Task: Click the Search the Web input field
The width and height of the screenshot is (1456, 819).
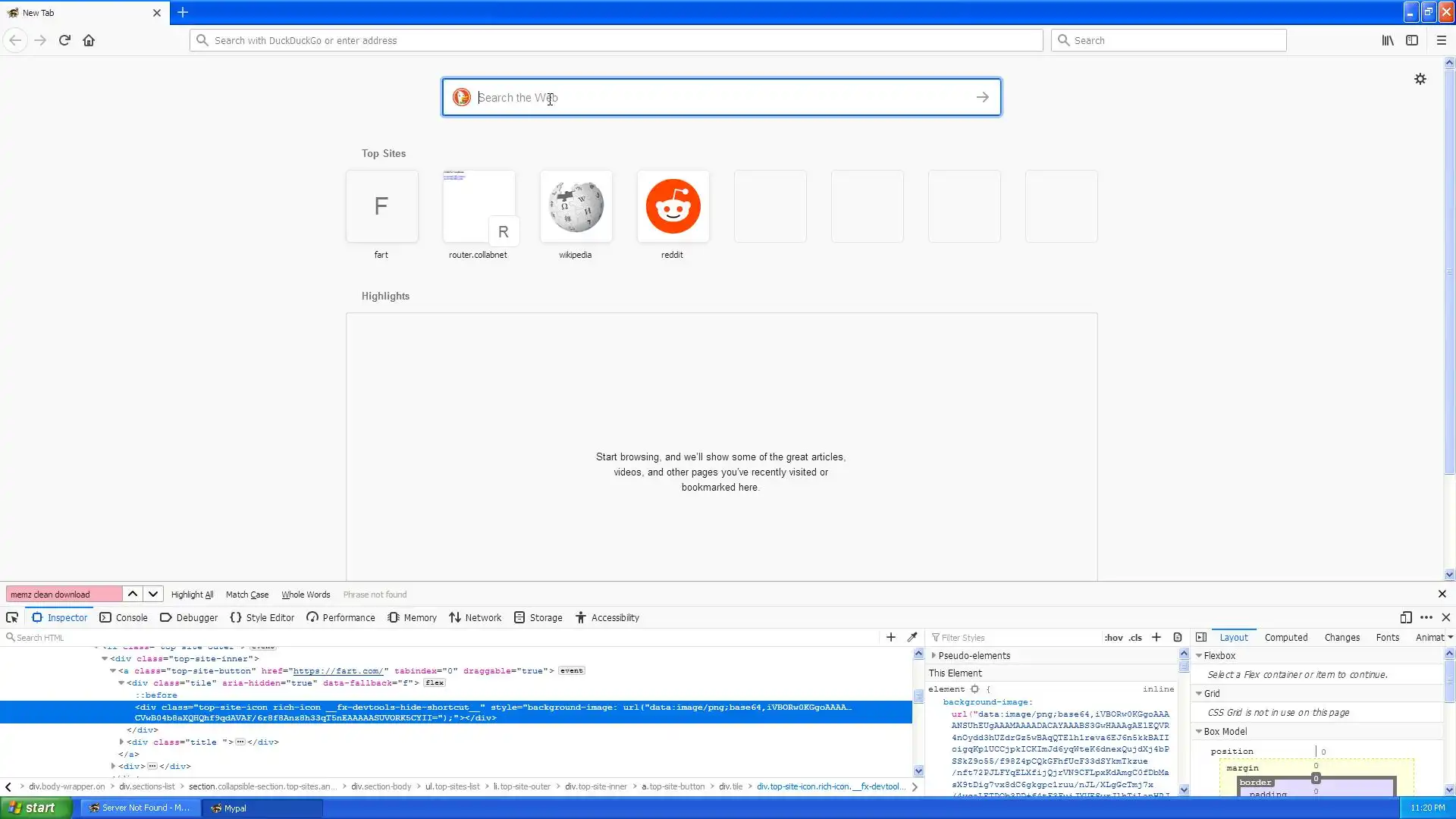Action: 720,98
